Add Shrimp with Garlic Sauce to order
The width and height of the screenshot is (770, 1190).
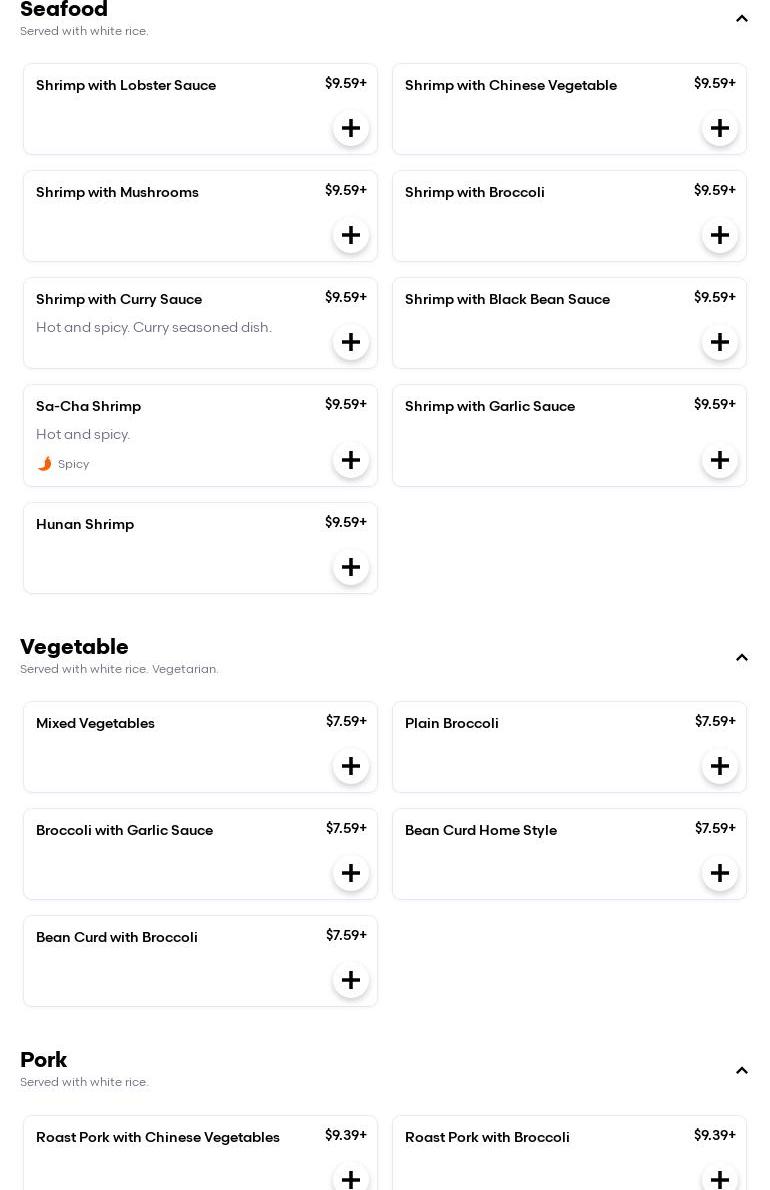pyautogui.click(x=720, y=460)
